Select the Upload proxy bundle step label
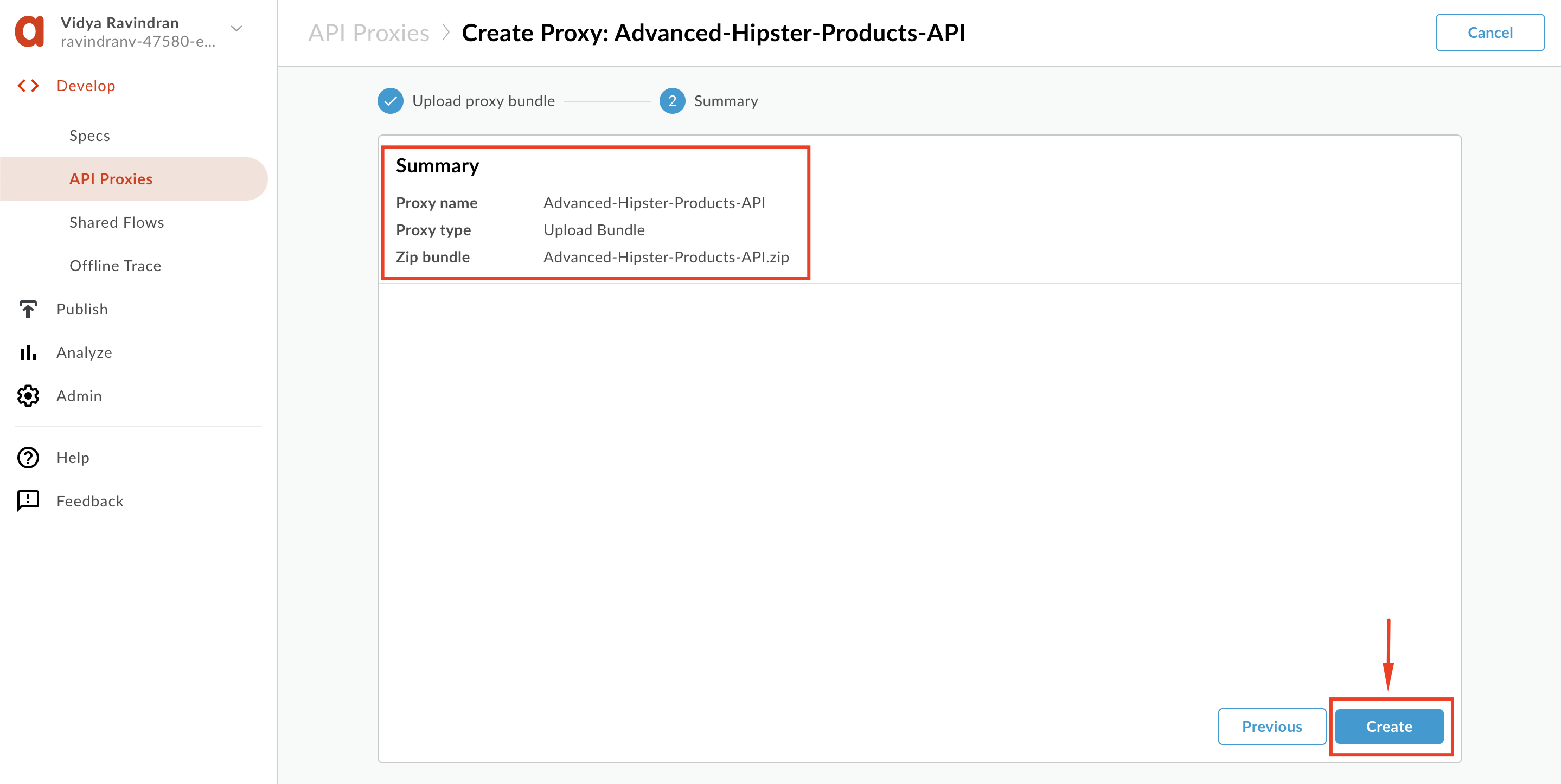 pyautogui.click(x=484, y=101)
